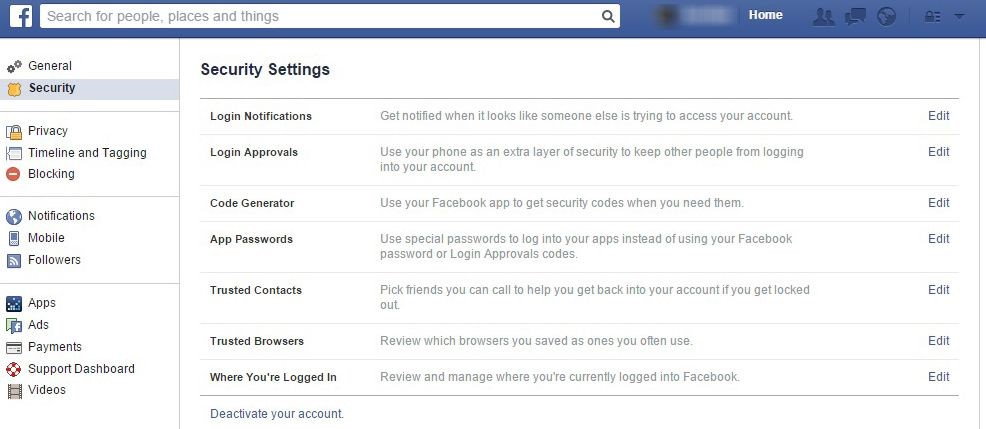Open the privacy shortcuts lock icon
986x429 pixels.
[931, 17]
